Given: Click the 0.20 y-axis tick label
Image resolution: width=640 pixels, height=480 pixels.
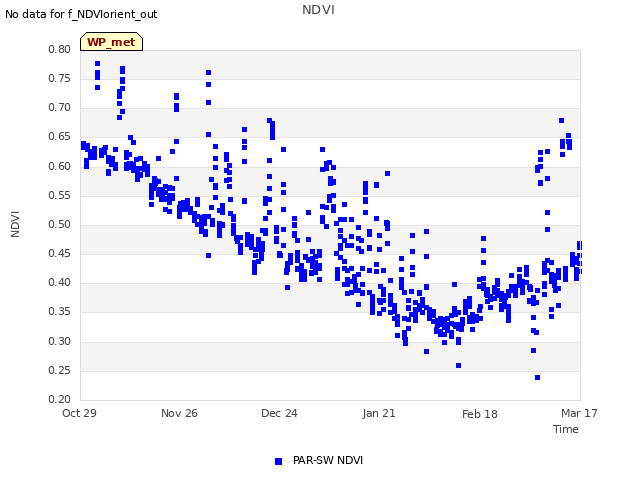Looking at the screenshot, I should pos(59,399).
